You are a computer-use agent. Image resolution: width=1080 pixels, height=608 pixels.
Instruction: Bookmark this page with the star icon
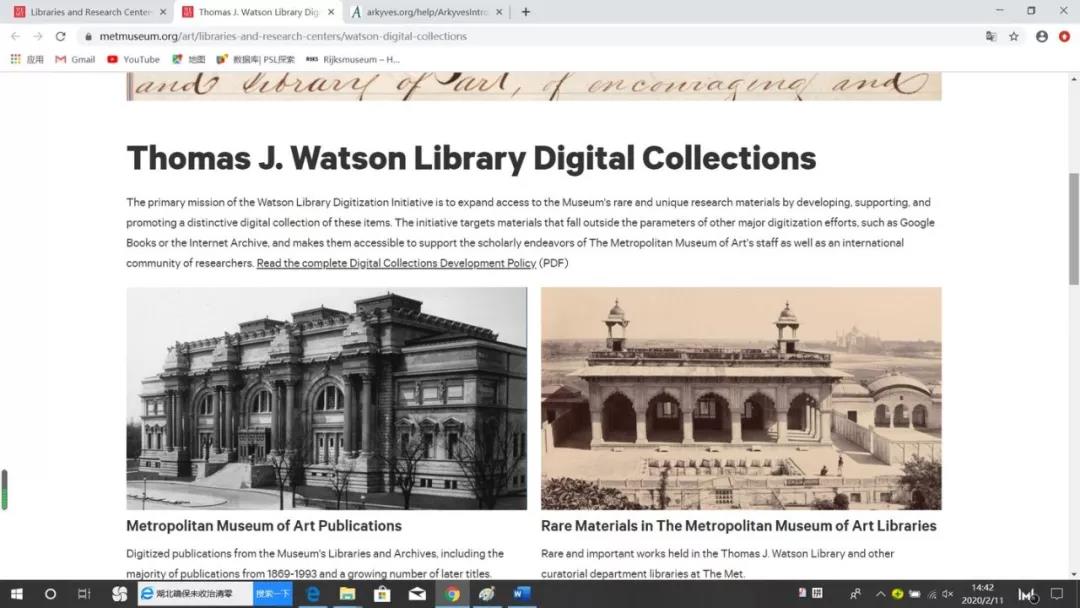click(x=1014, y=36)
